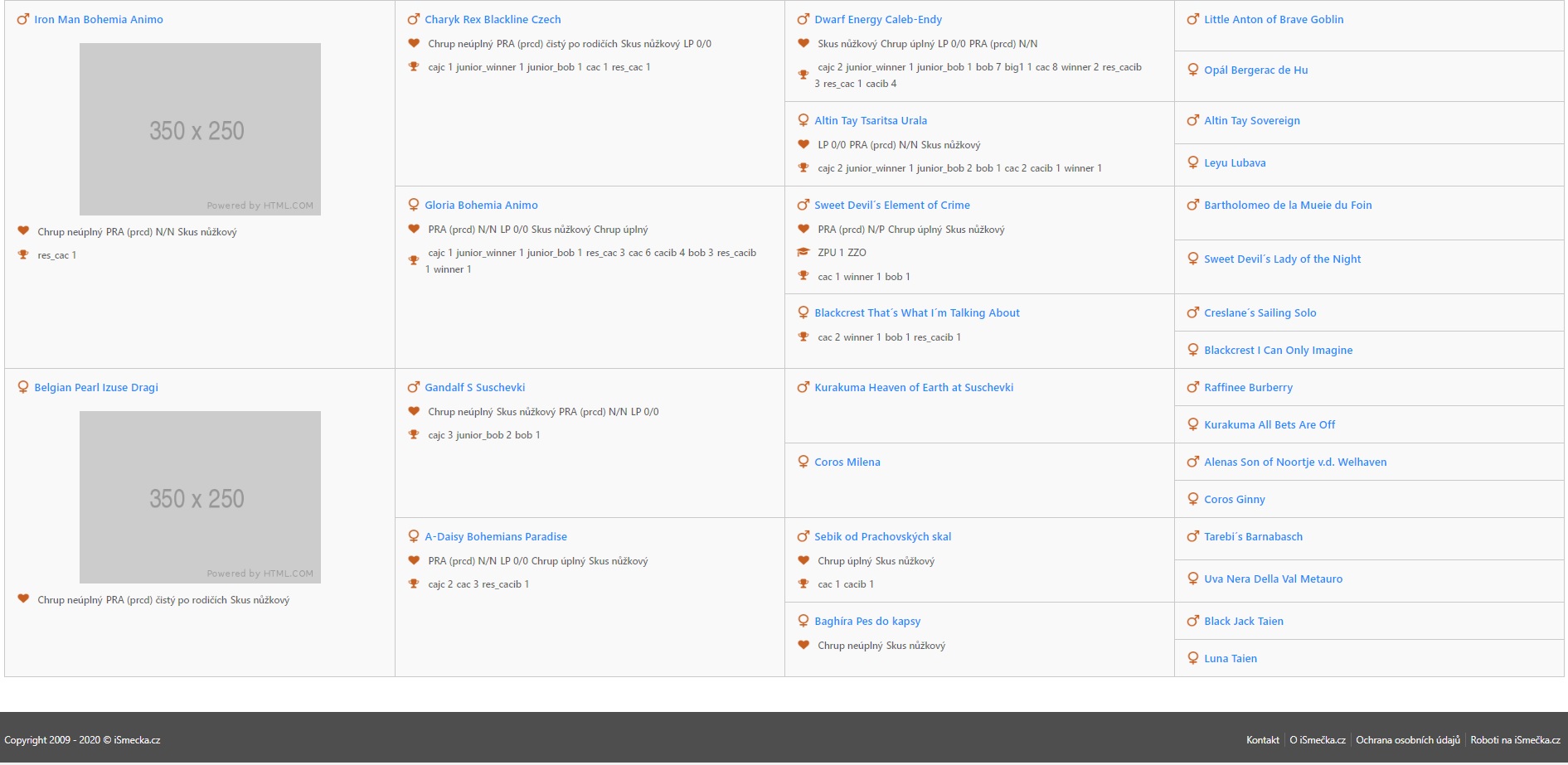Click female icon beside Altin Tay Tsaritsa Urala
The height and width of the screenshot is (765, 1568).
pyautogui.click(x=803, y=120)
